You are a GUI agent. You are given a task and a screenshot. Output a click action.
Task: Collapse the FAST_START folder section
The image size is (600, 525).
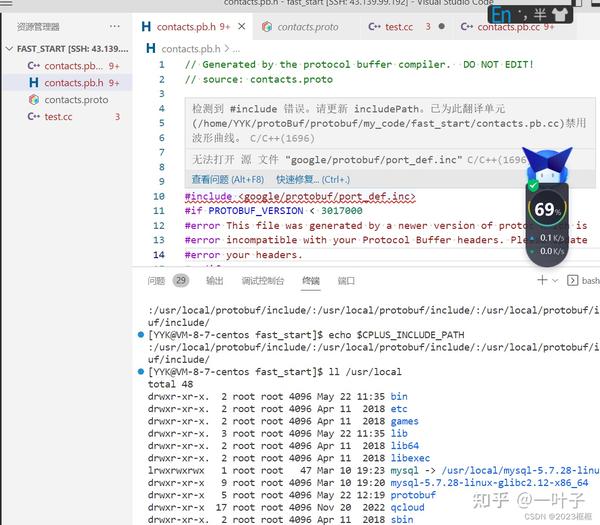point(10,49)
